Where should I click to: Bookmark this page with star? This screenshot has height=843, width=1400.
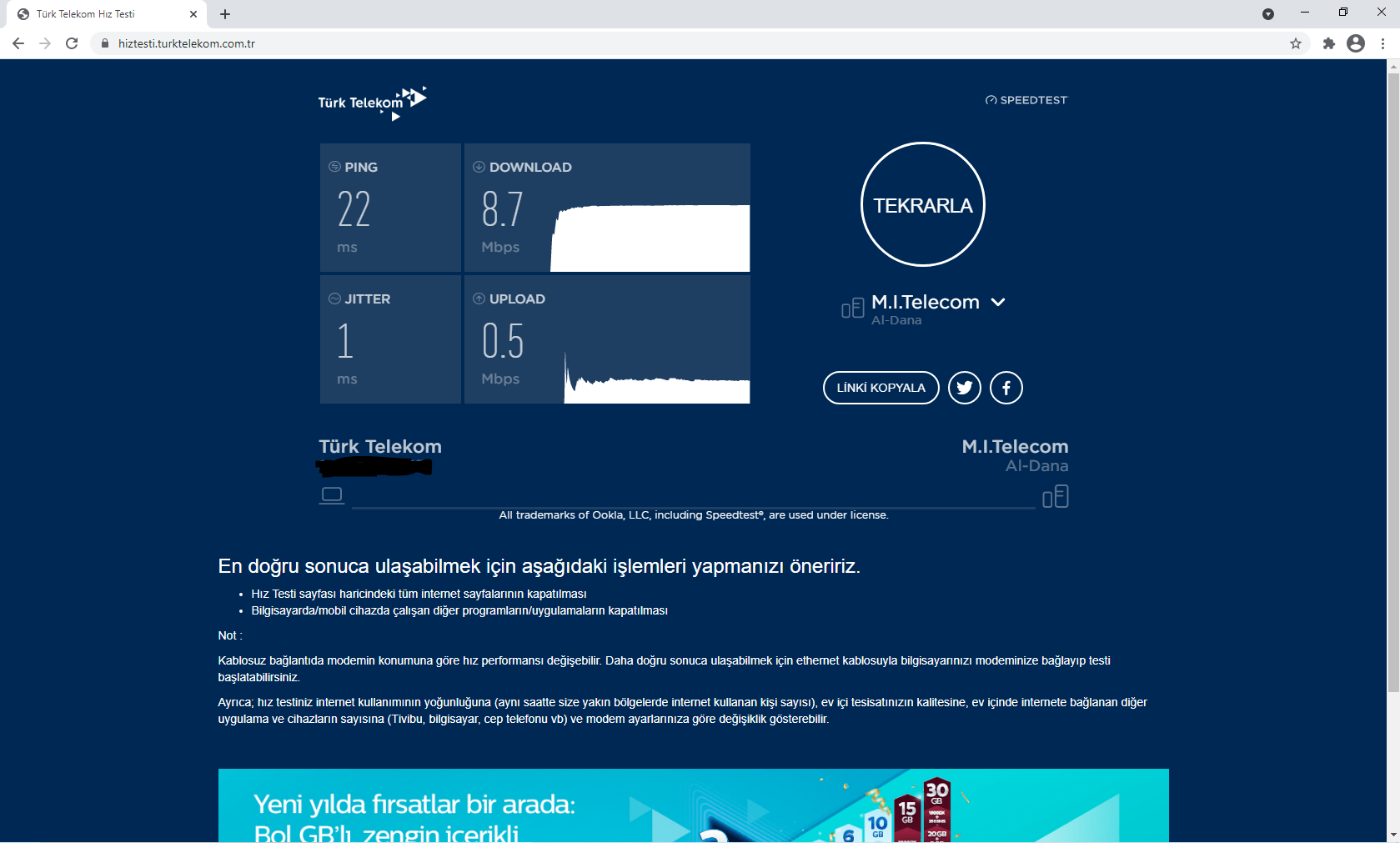click(1296, 43)
